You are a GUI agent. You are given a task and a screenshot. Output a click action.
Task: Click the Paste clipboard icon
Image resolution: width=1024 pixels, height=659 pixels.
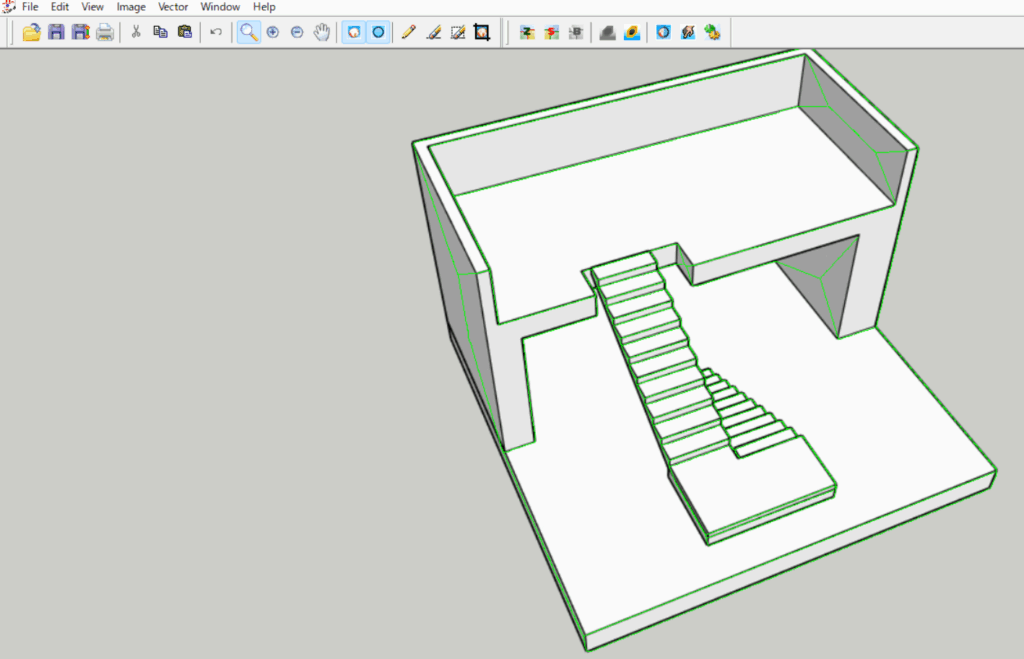(185, 32)
